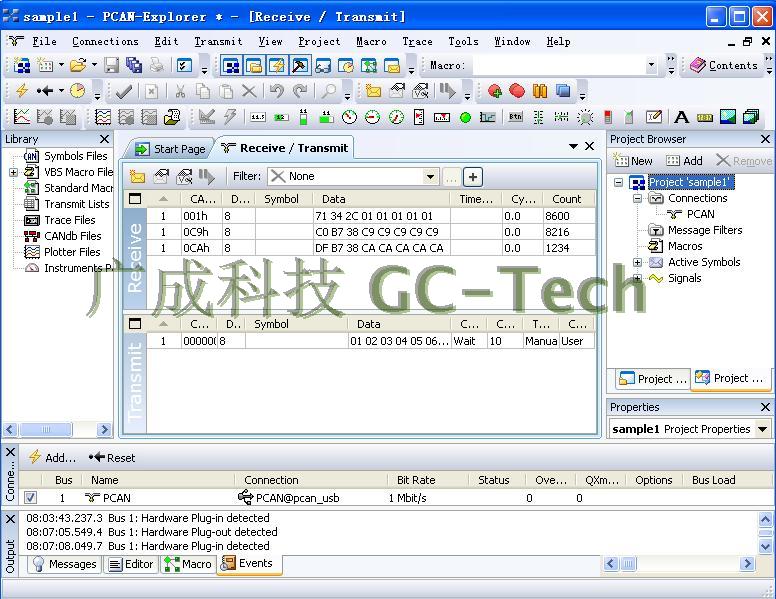776x599 pixels.
Task: Switch to the Start Page tab
Action: click(170, 149)
